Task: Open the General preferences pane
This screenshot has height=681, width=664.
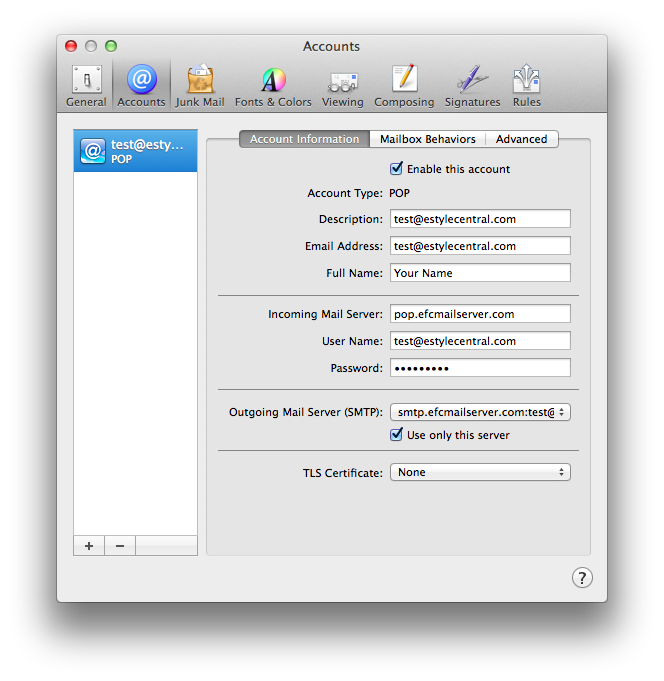Action: point(86,86)
